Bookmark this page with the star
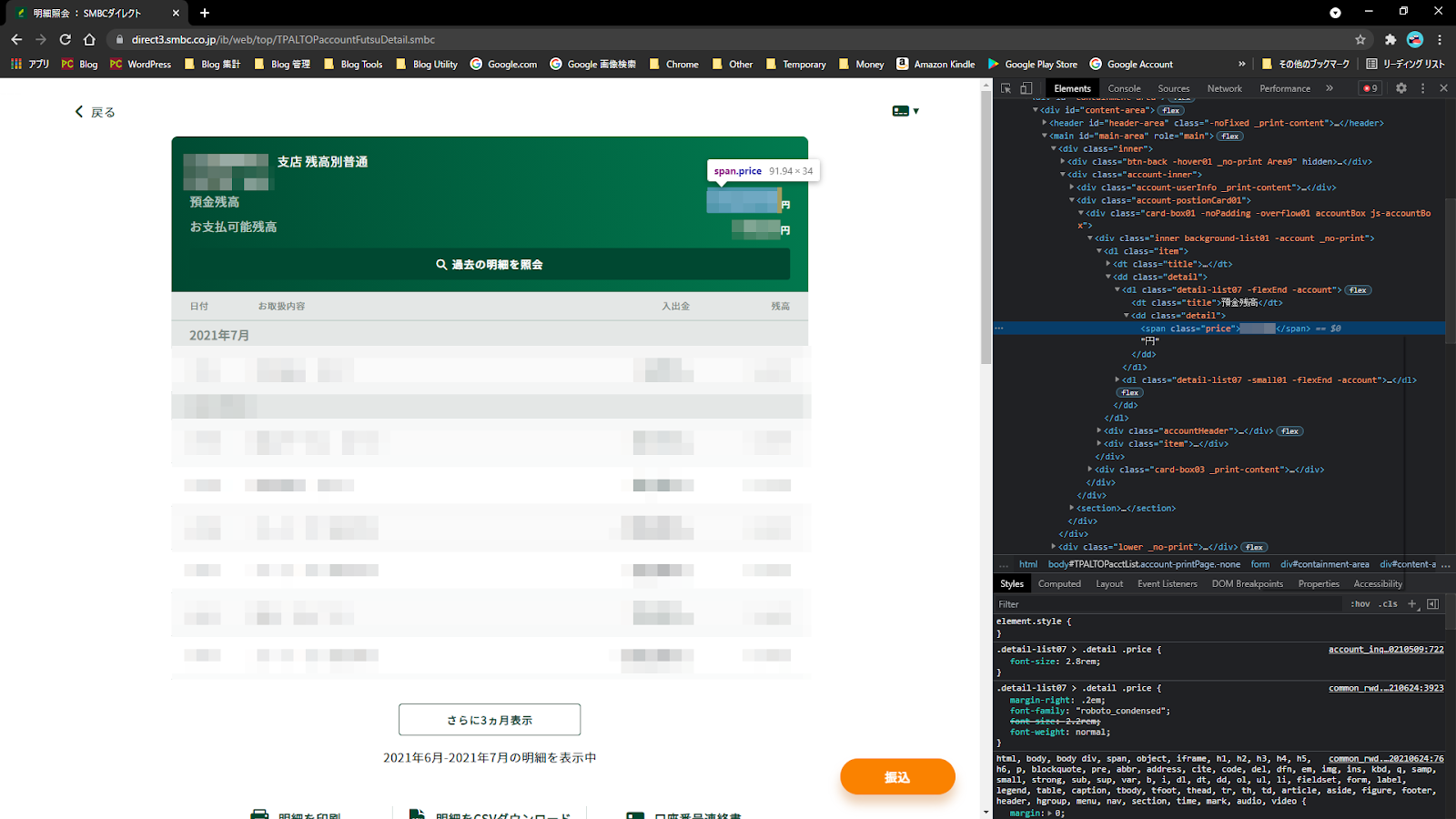The width and height of the screenshot is (1456, 819). click(x=1360, y=39)
